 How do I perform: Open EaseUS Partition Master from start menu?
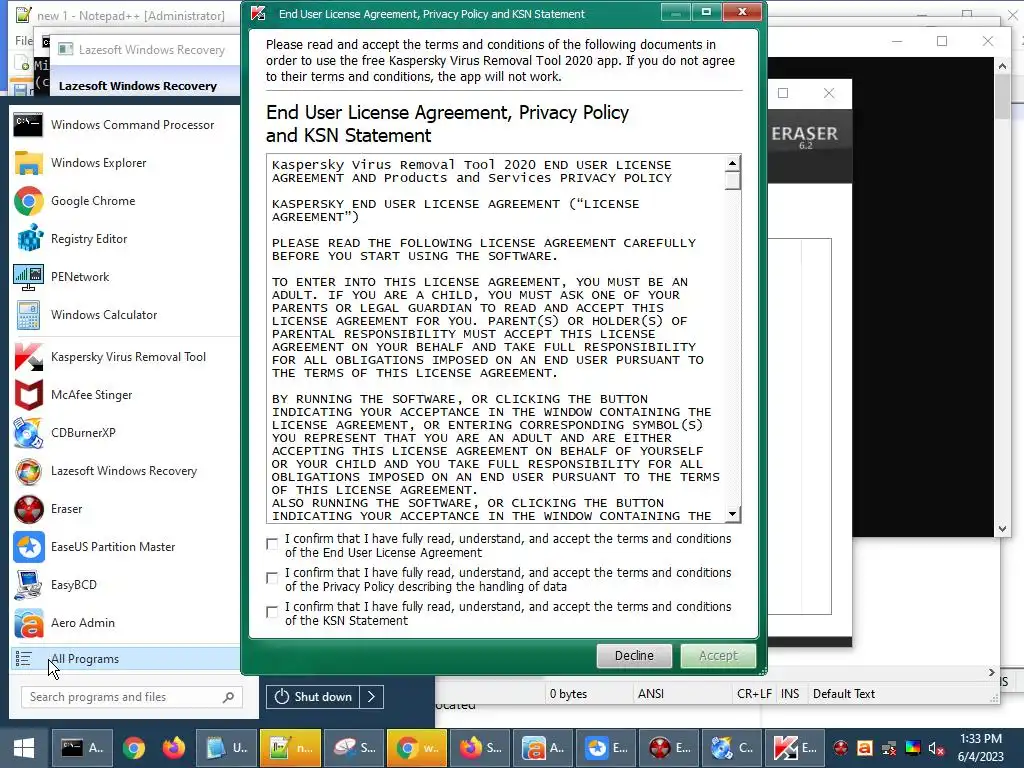coord(125,547)
